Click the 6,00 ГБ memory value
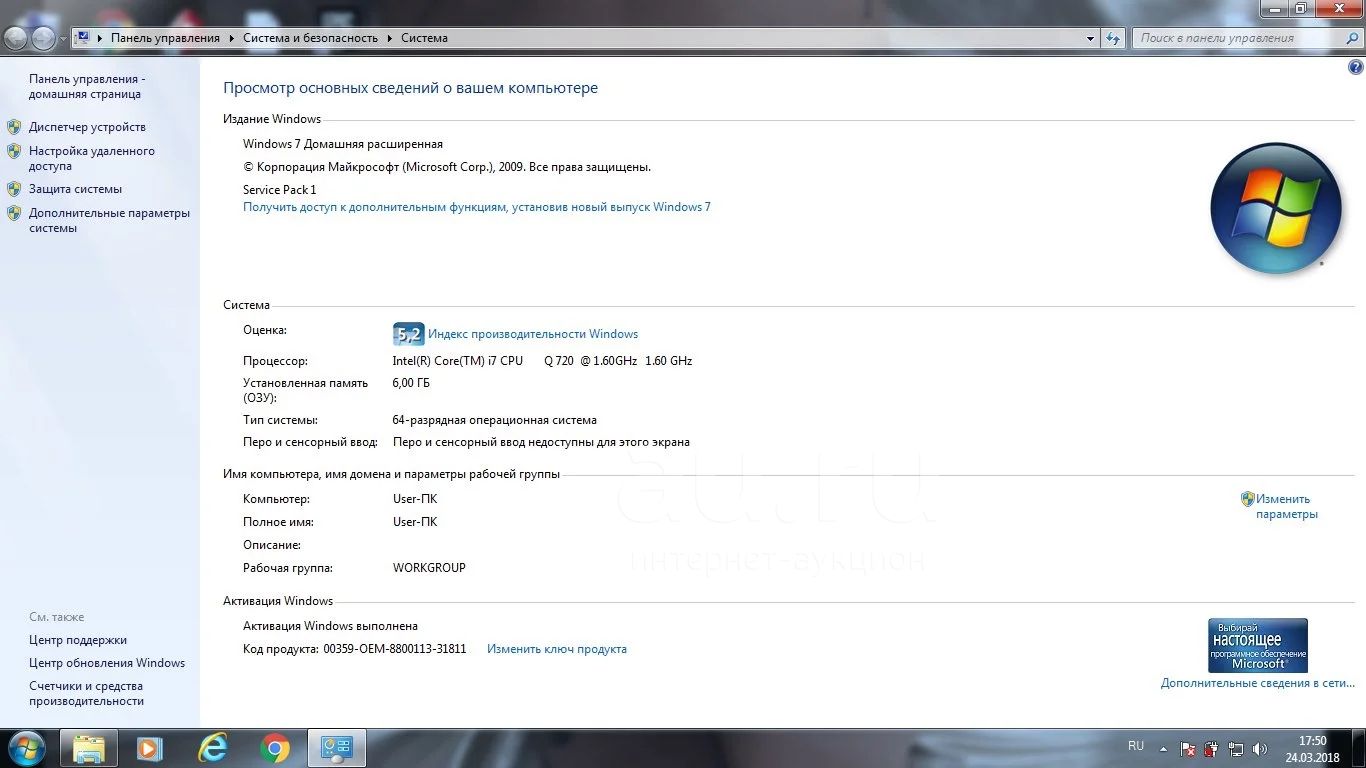The height and width of the screenshot is (768, 1366). point(411,383)
